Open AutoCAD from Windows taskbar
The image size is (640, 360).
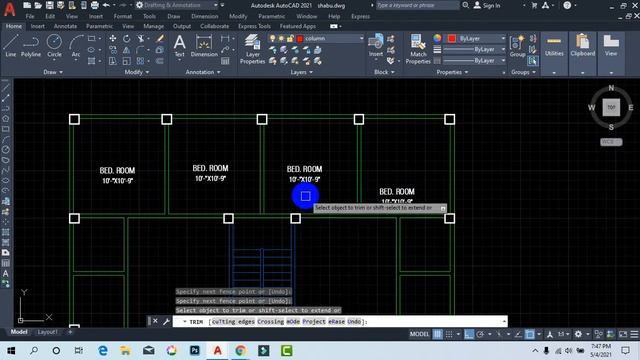click(x=218, y=351)
